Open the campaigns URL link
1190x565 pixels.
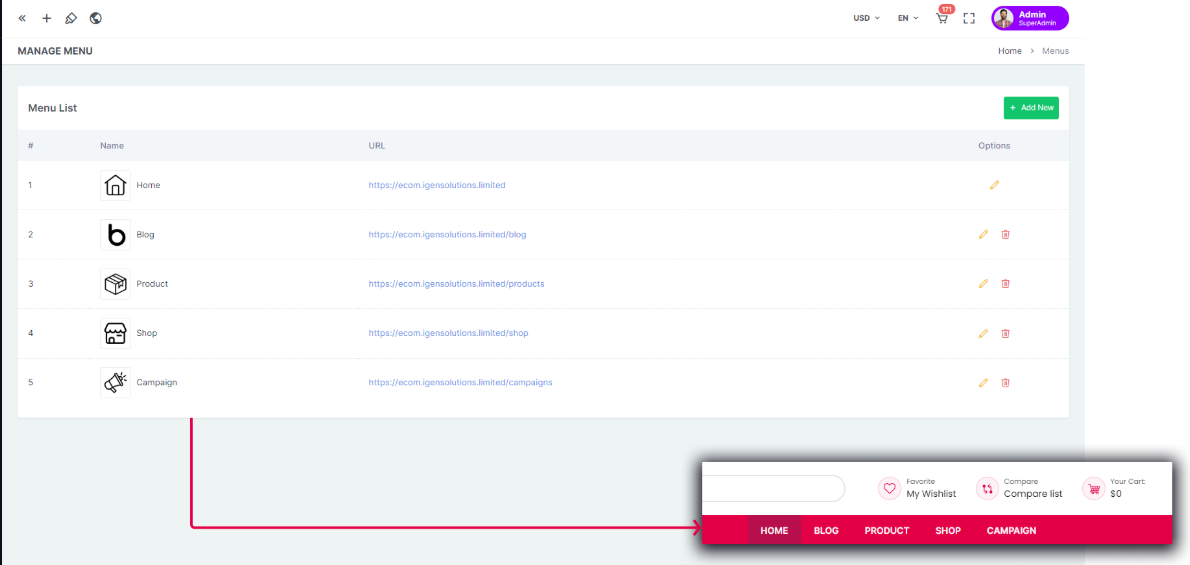click(460, 382)
